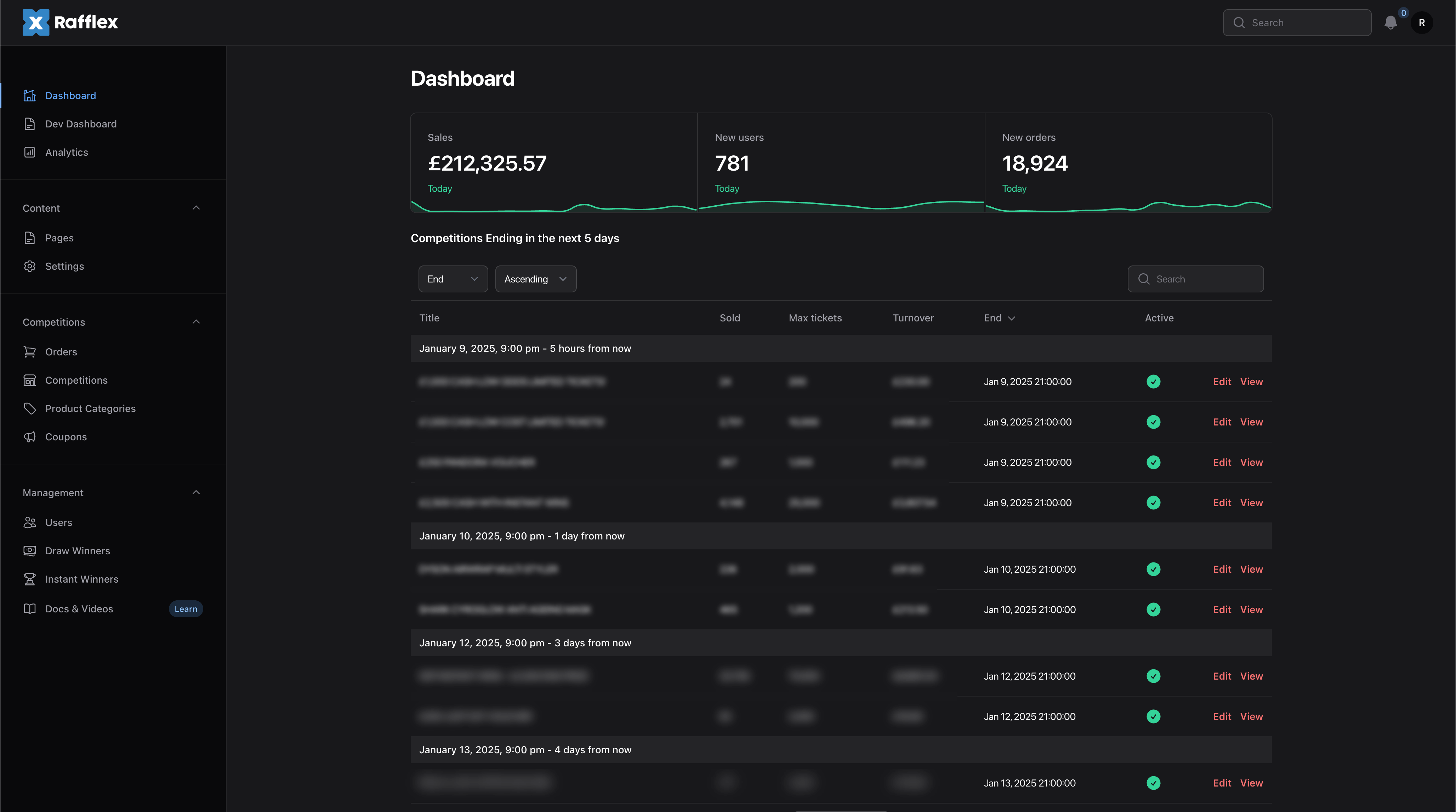Click the Coupons megaphone icon
The width and height of the screenshot is (1456, 812).
coord(30,437)
